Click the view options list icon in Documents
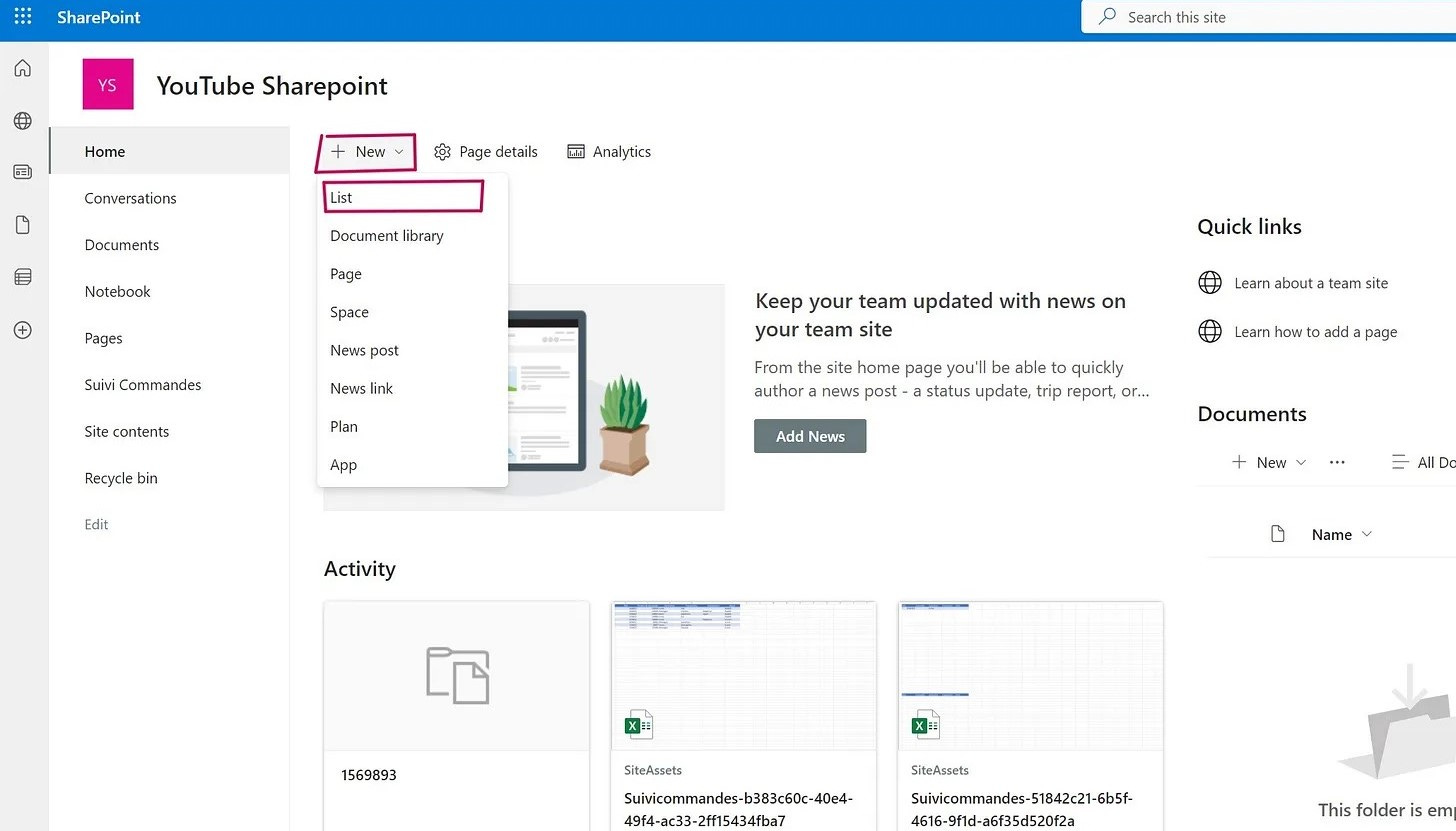Viewport: 1456px width, 831px height. click(x=1400, y=462)
